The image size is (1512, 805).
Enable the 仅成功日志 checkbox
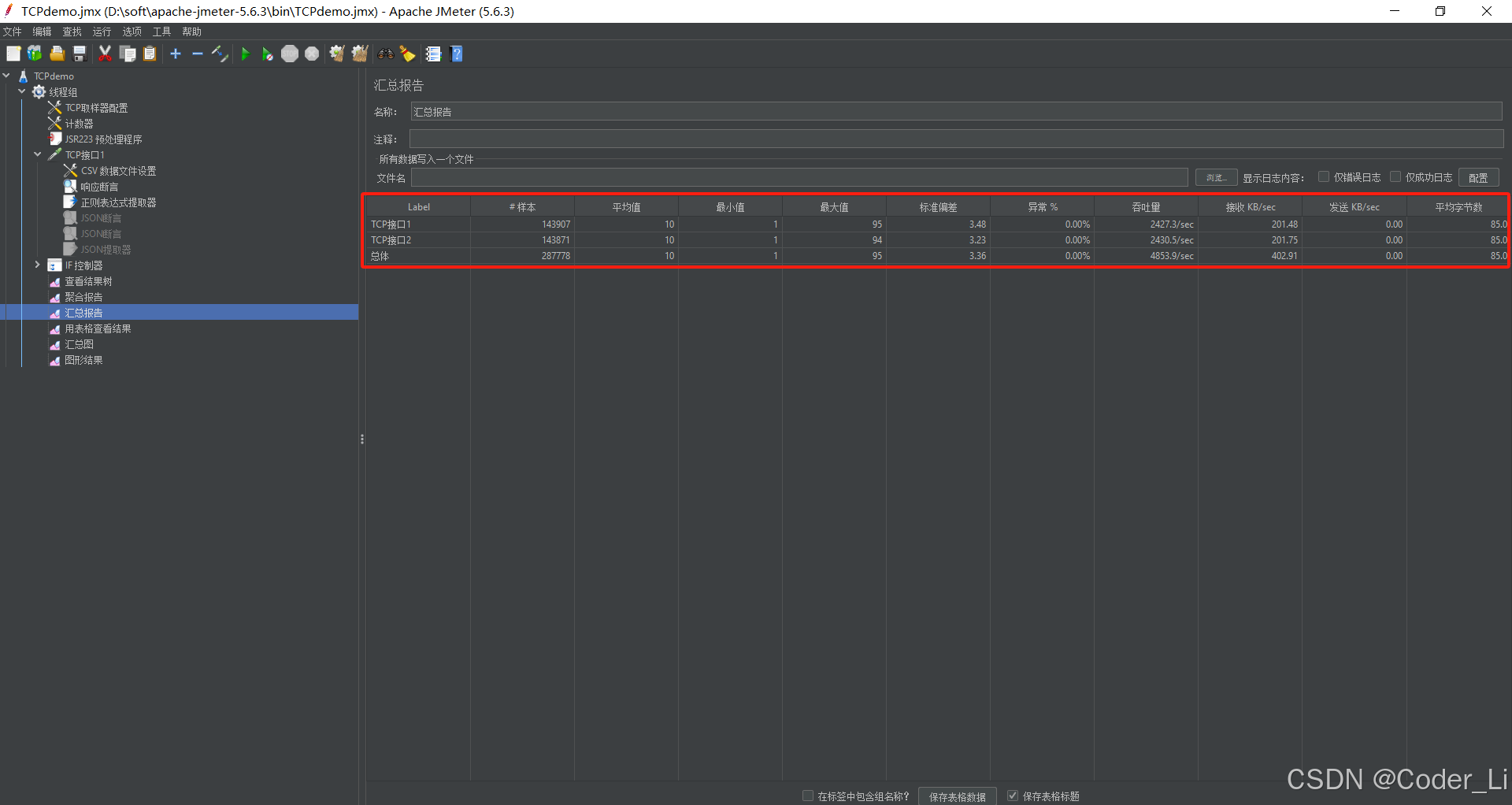pyautogui.click(x=1395, y=177)
